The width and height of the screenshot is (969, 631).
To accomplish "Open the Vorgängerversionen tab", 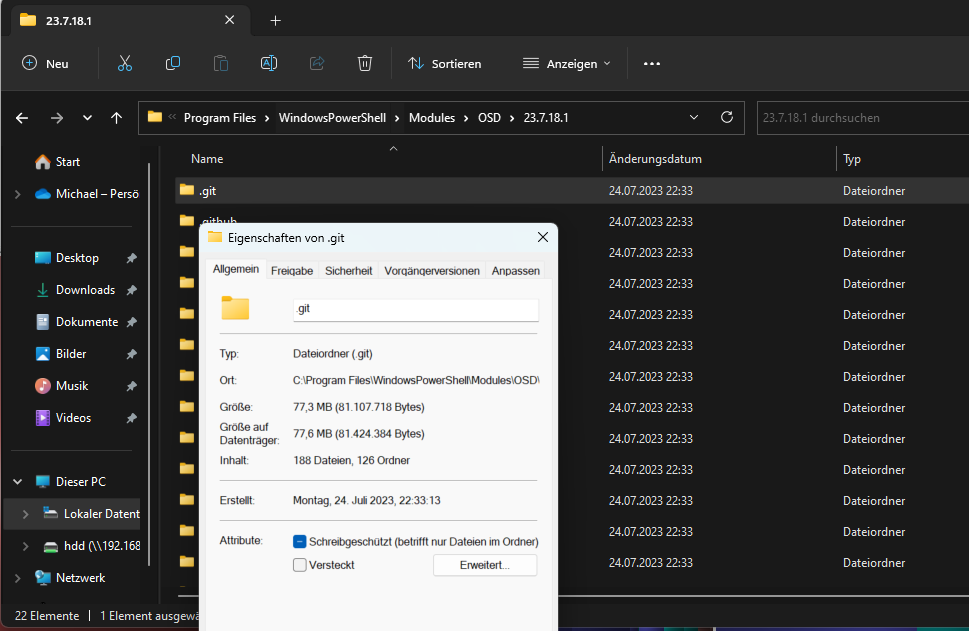I will (431, 270).
